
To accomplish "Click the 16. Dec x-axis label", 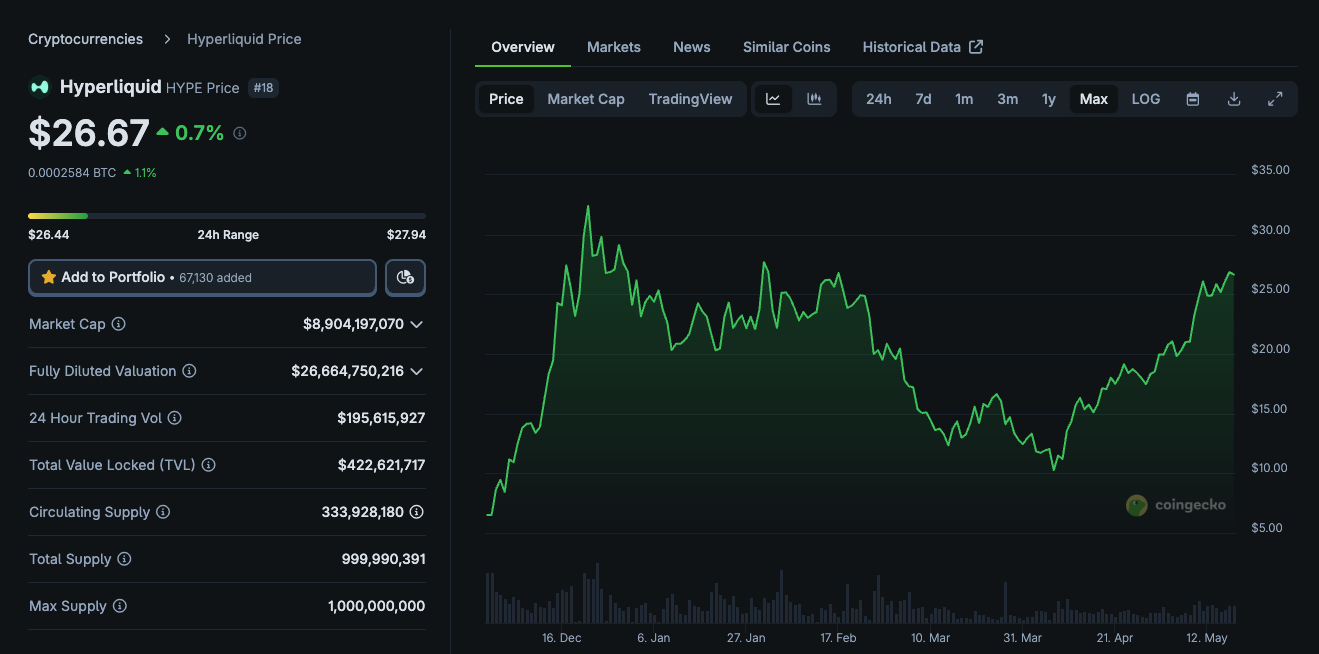I will pyautogui.click(x=561, y=638).
